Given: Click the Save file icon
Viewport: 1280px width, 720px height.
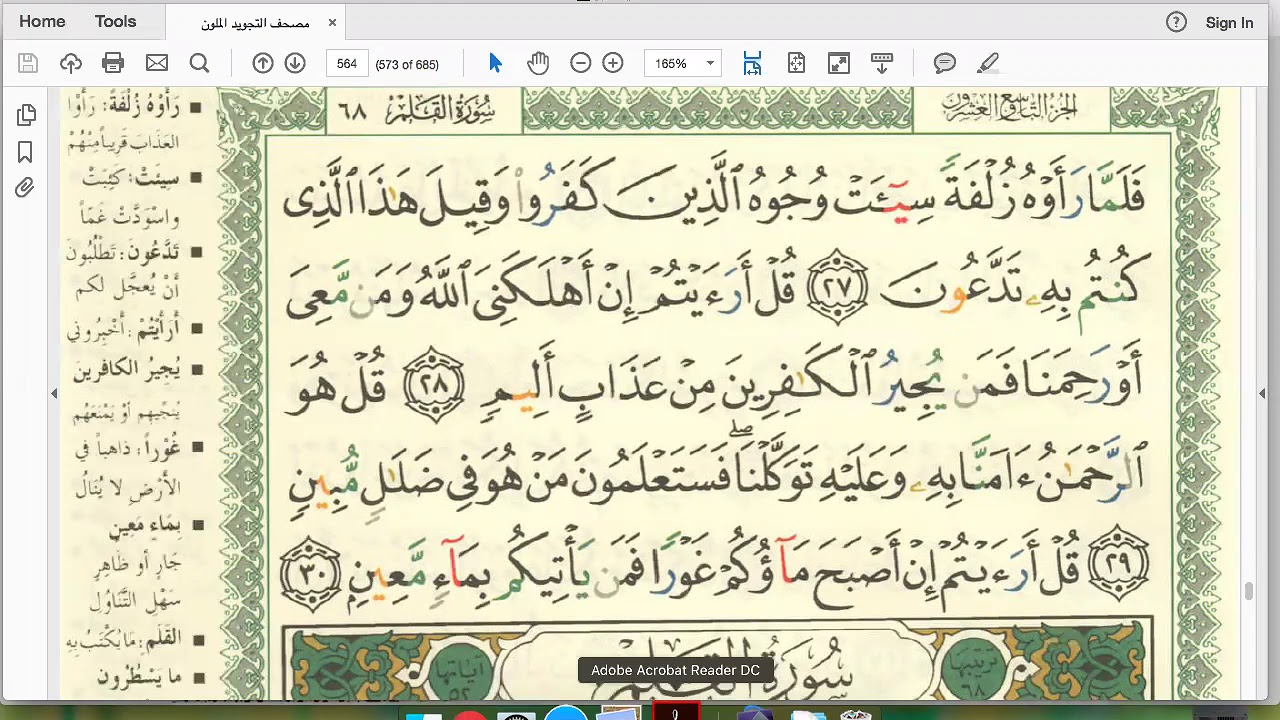Looking at the screenshot, I should click(28, 63).
